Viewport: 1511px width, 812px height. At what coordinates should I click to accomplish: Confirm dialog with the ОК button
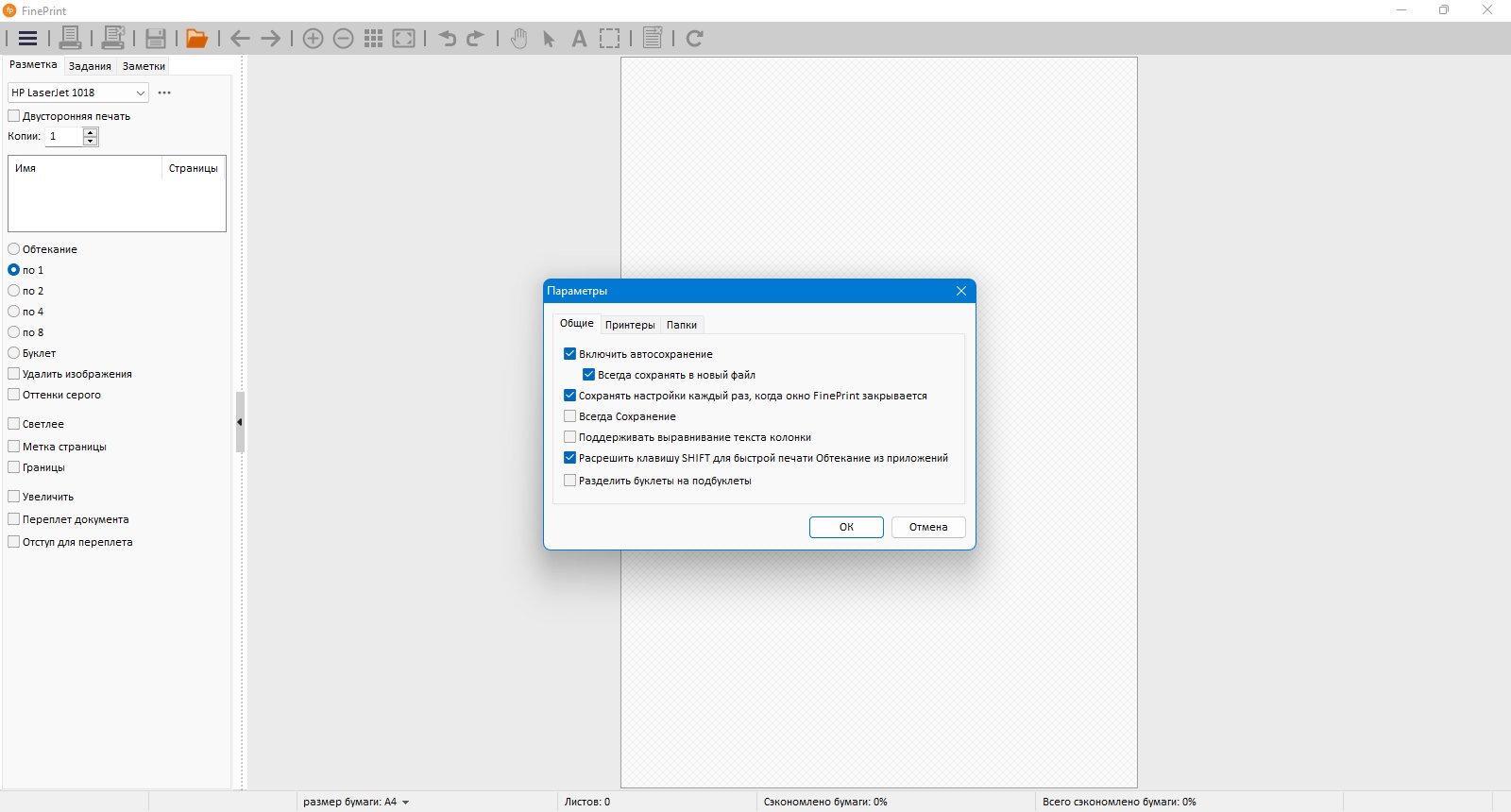pyautogui.click(x=846, y=527)
